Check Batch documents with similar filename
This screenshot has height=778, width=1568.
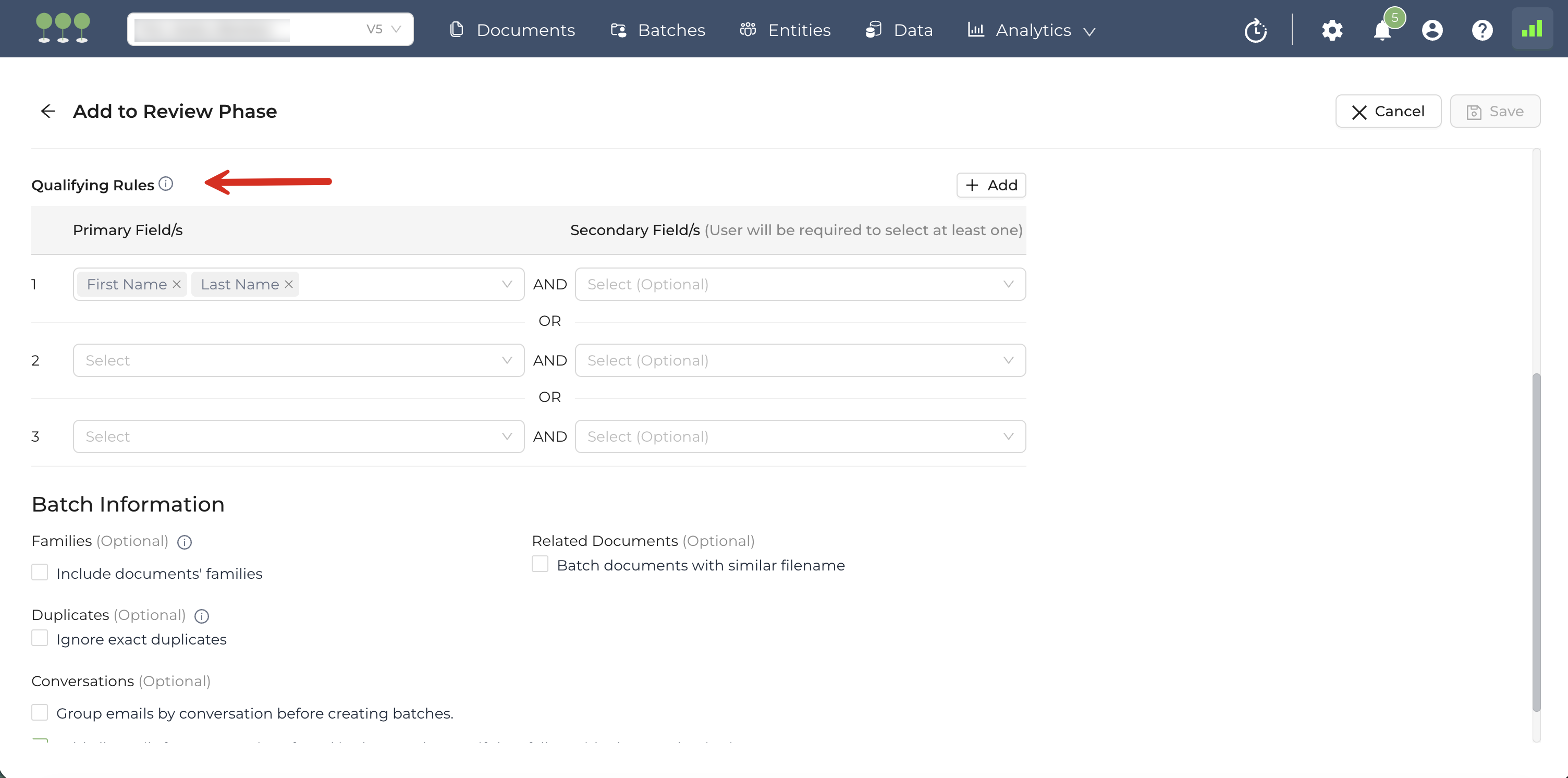[x=540, y=564]
